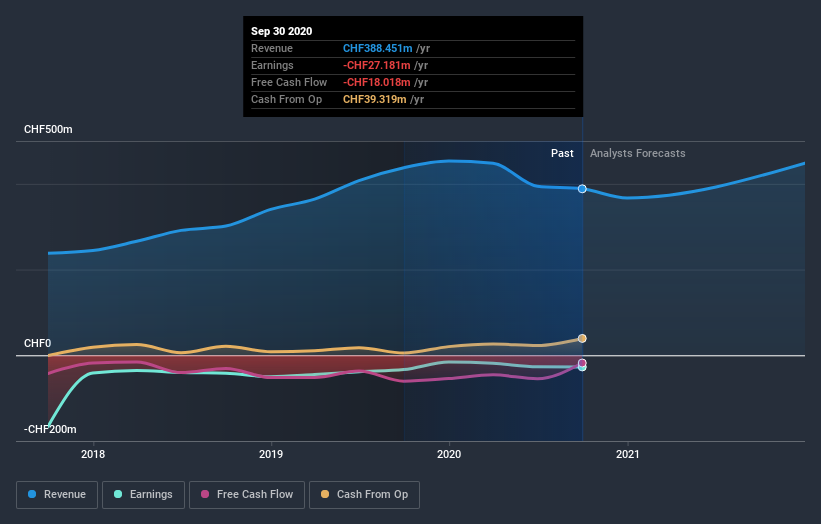821x524 pixels.
Task: Click the CHF39.319m cash from op value
Action: [x=374, y=99]
